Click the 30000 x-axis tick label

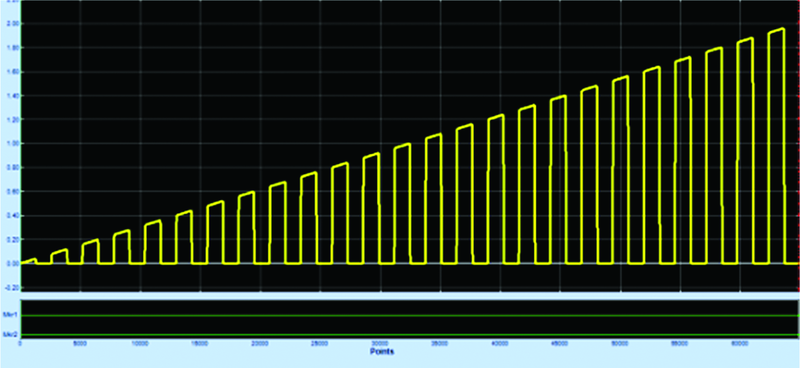[x=380, y=344]
